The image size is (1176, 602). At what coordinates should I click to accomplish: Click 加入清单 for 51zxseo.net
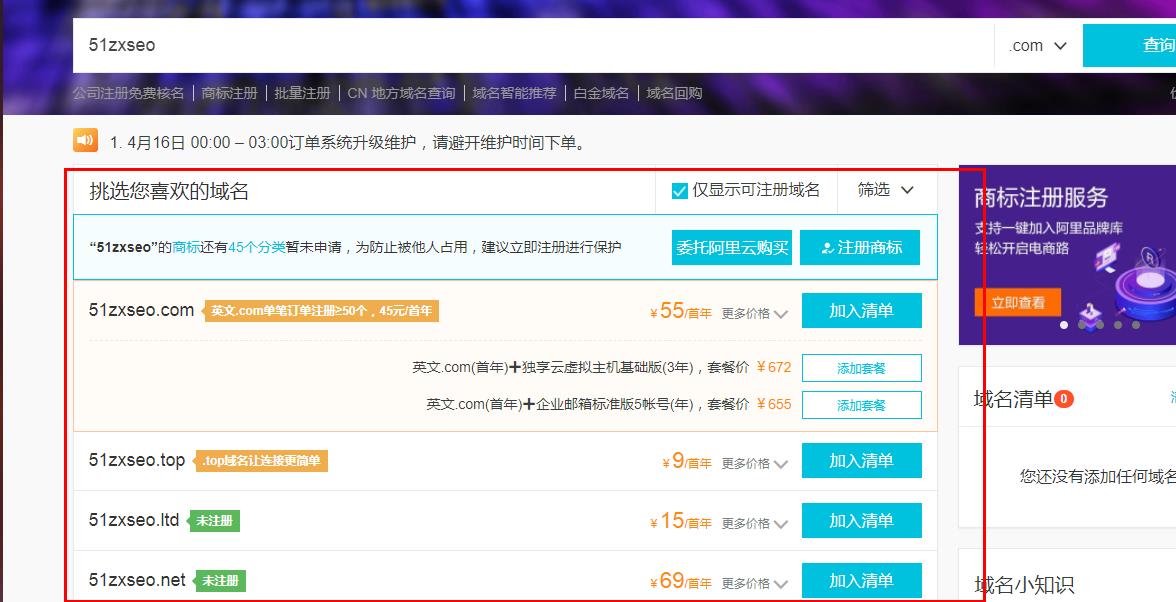[x=861, y=580]
